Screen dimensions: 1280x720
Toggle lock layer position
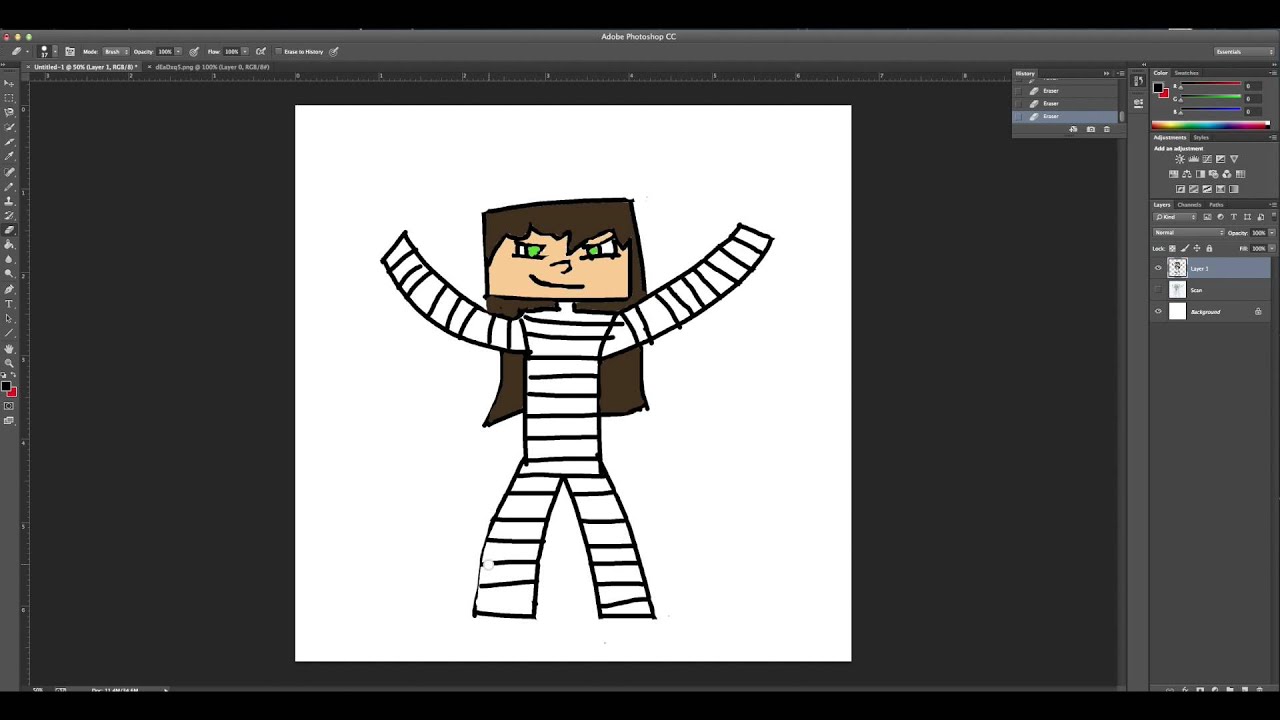pyautogui.click(x=1197, y=248)
